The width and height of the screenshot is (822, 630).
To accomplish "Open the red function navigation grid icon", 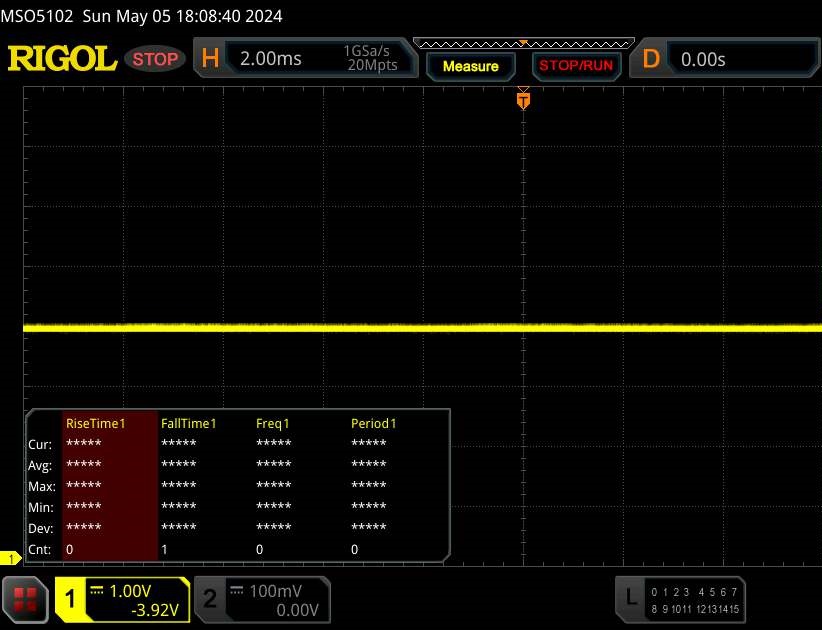I will click(x=25, y=600).
